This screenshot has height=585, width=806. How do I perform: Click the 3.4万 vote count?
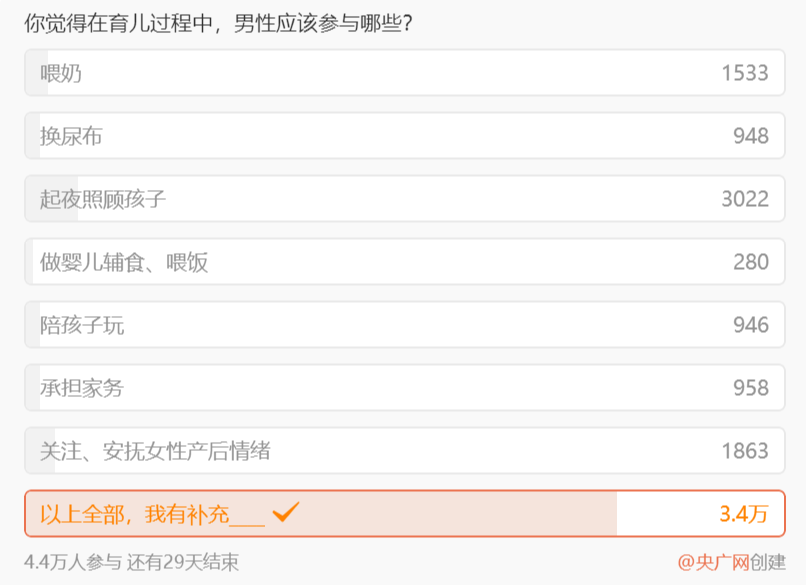click(x=744, y=514)
